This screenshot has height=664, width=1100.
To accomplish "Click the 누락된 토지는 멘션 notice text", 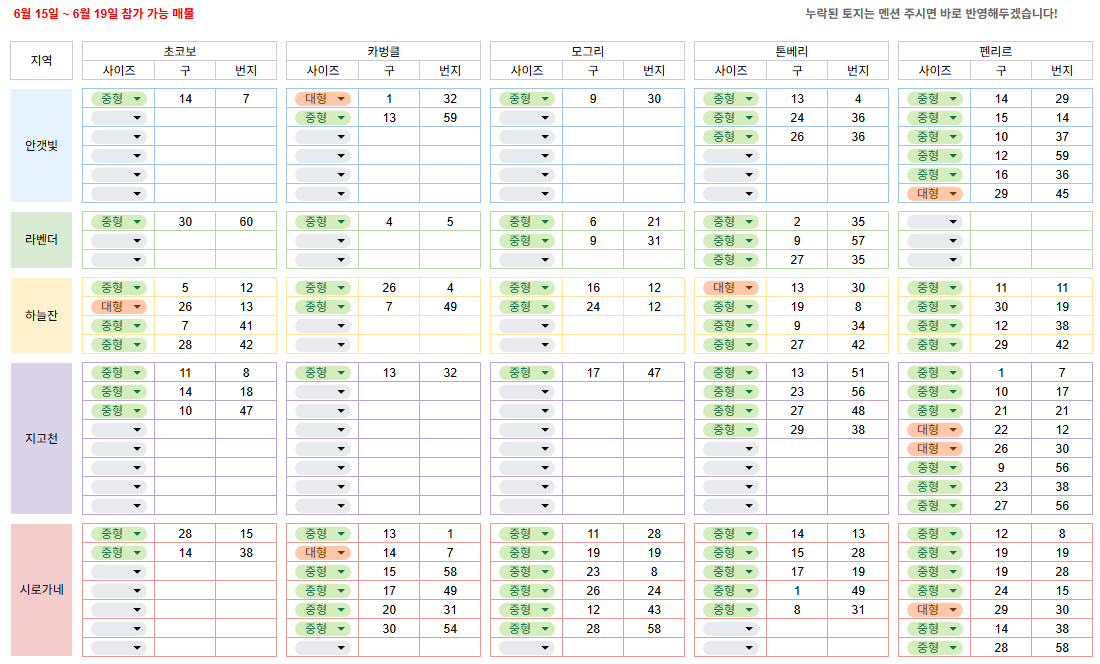I will coord(931,13).
